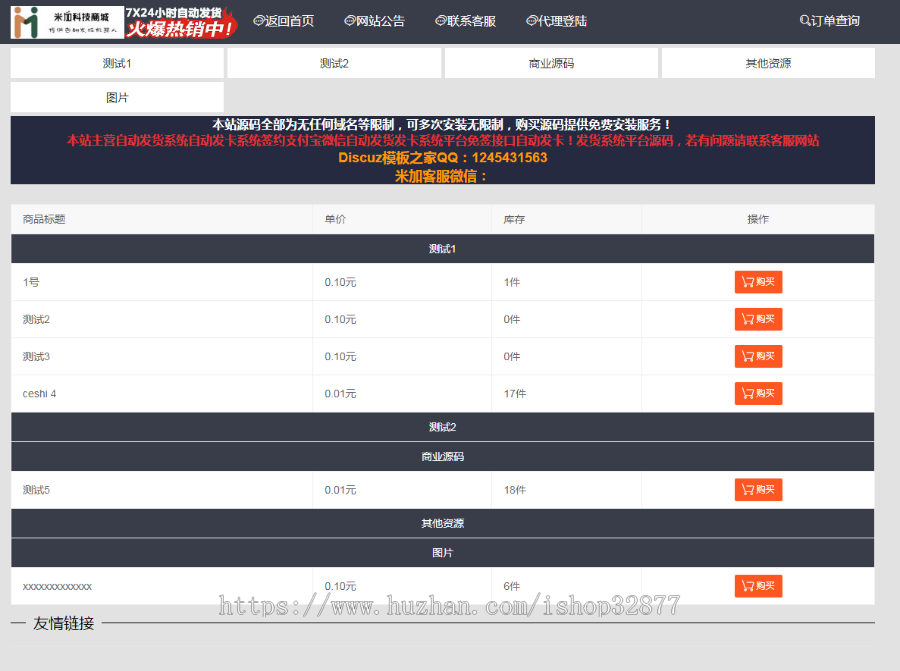Click the 火爆热销中 promotional banner
Viewport: 900px width, 671px height.
[x=181, y=22]
